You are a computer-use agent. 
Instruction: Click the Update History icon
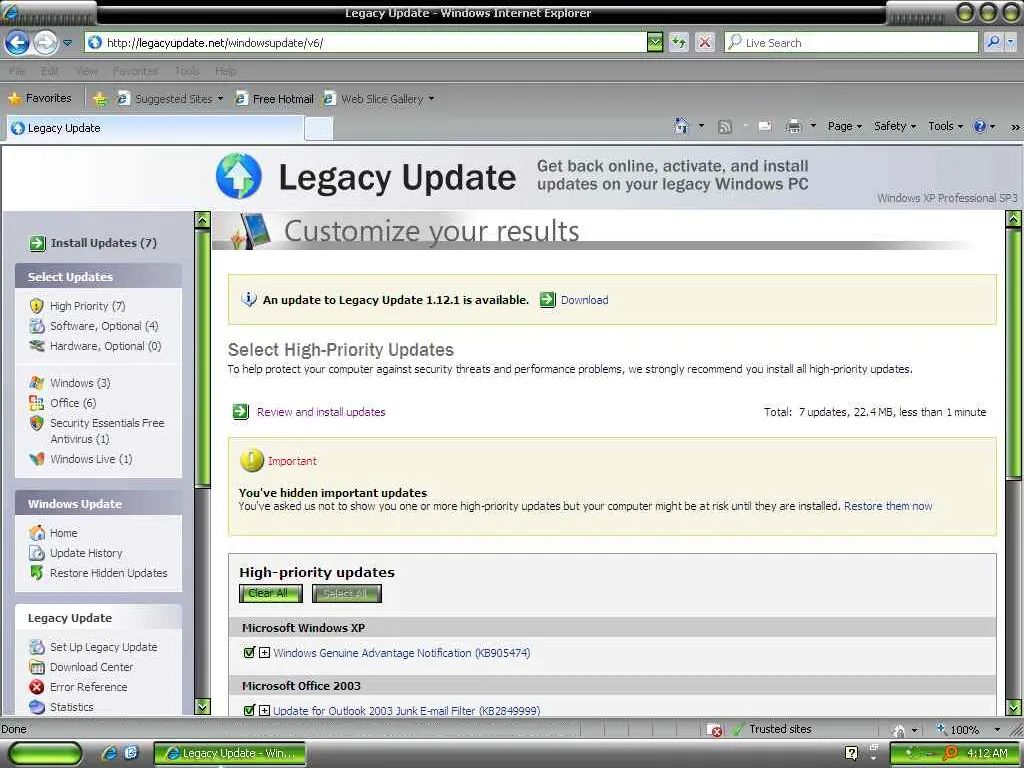pos(37,553)
